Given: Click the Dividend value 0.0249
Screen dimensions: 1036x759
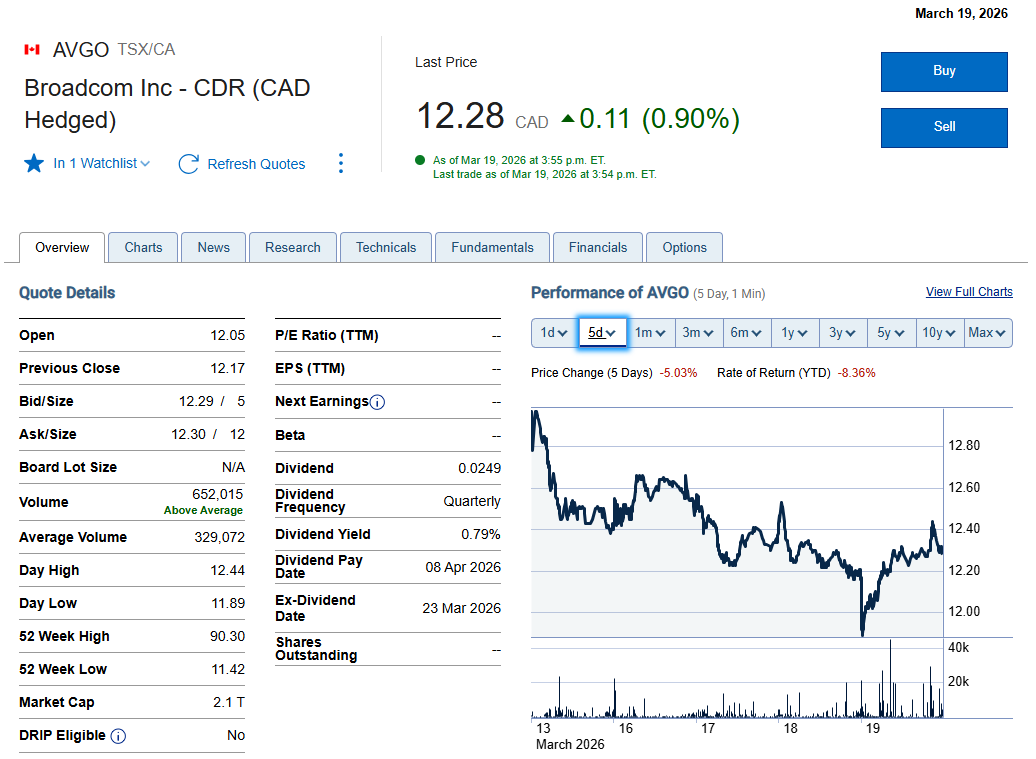Looking at the screenshot, I should pos(480,468).
